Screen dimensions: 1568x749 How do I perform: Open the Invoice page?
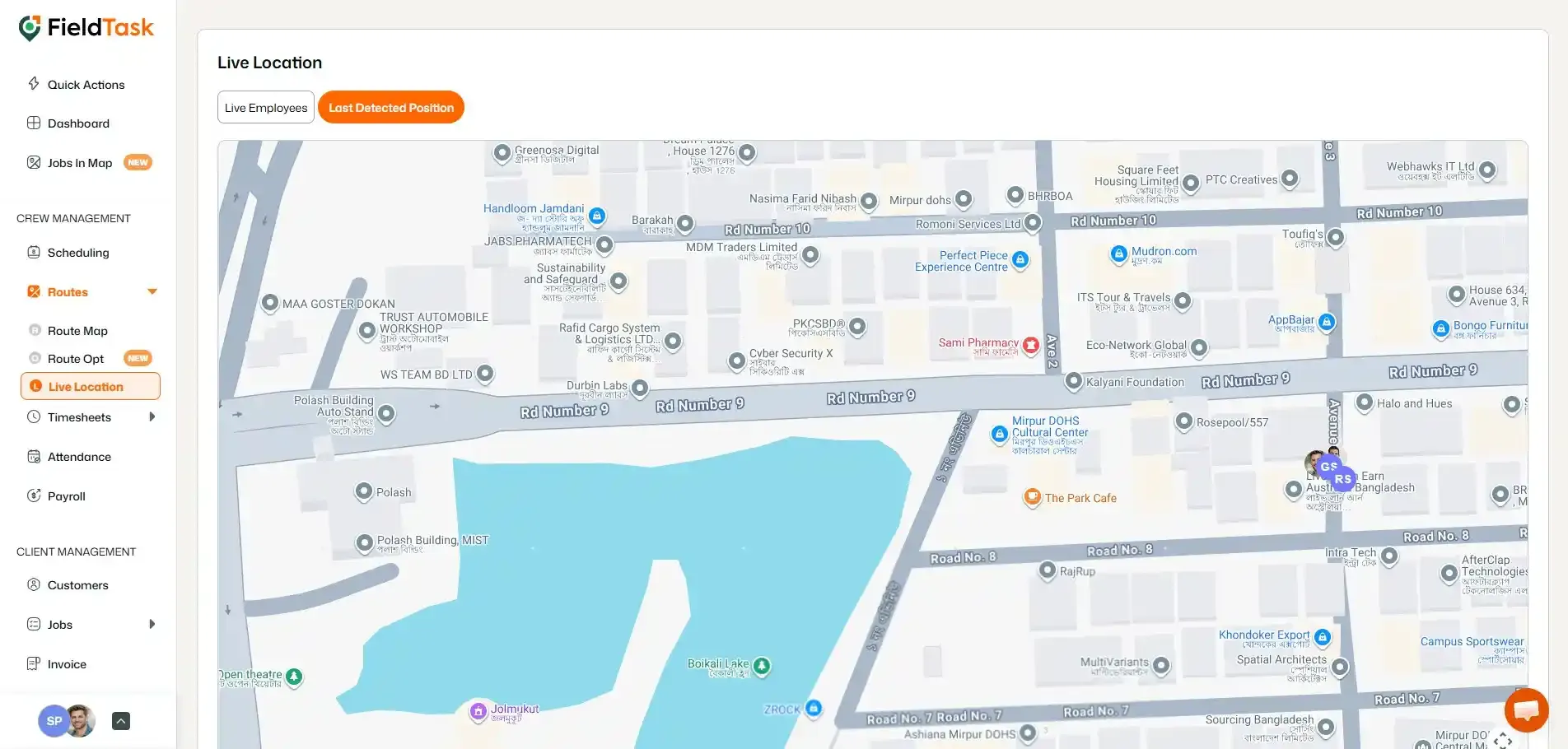click(x=67, y=664)
